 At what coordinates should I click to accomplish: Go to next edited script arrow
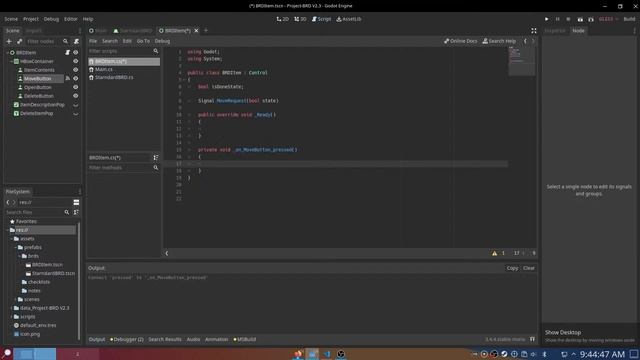pyautogui.click(x=533, y=41)
